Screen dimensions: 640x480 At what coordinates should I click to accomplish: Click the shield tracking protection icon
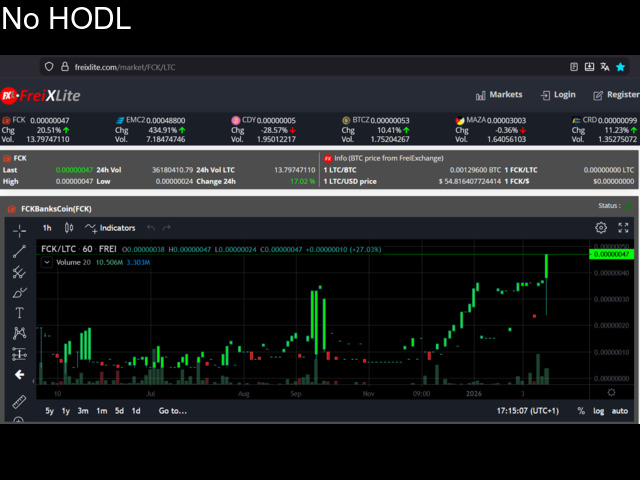click(49, 67)
